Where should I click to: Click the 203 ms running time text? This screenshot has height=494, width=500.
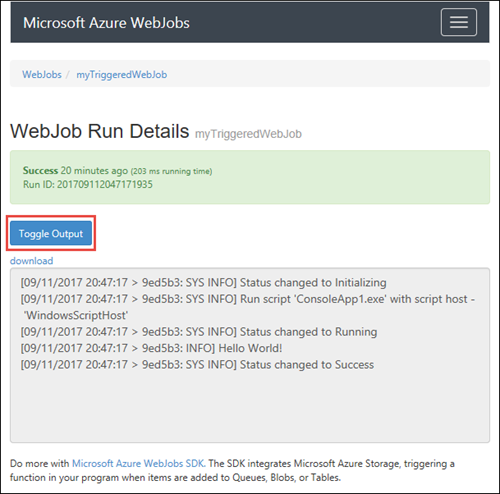click(171, 171)
